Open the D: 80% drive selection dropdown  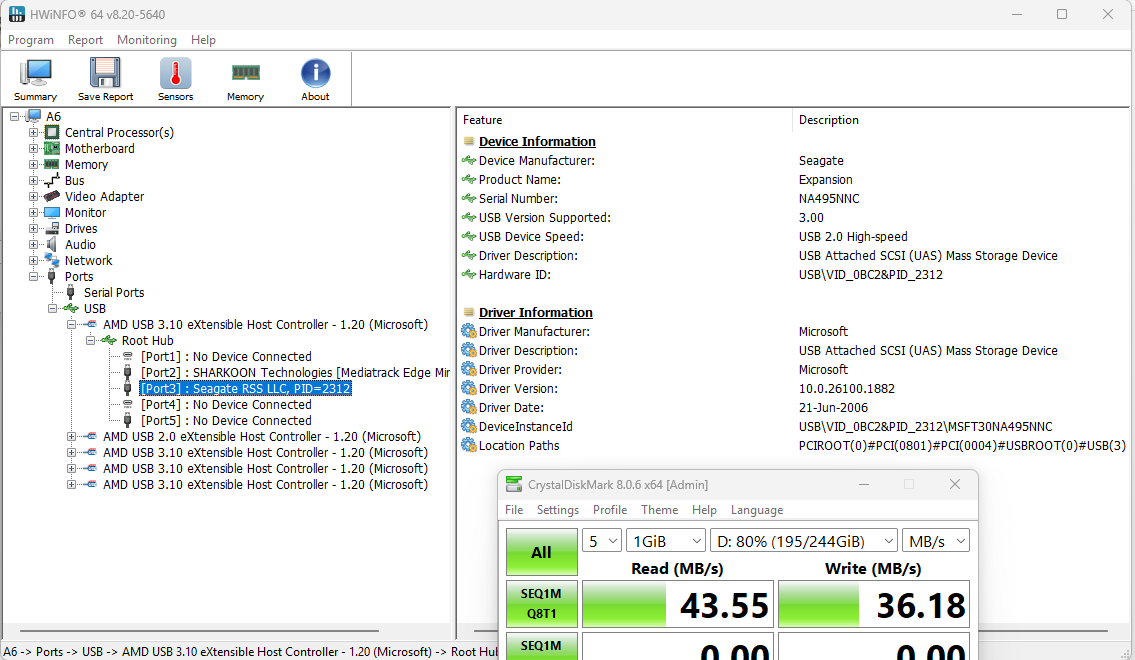[x=804, y=541]
